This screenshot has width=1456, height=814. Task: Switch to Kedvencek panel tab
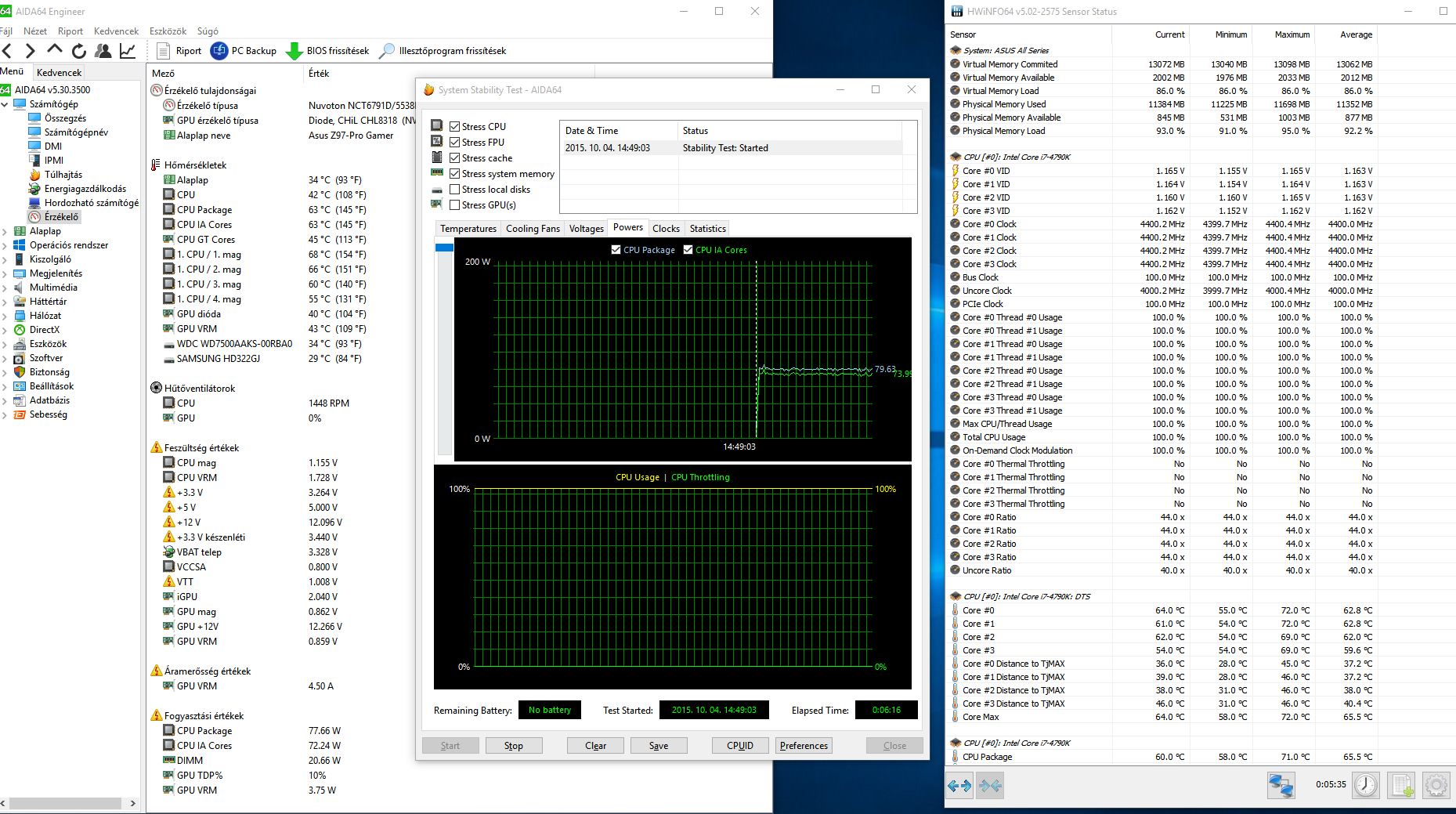pyautogui.click(x=59, y=72)
